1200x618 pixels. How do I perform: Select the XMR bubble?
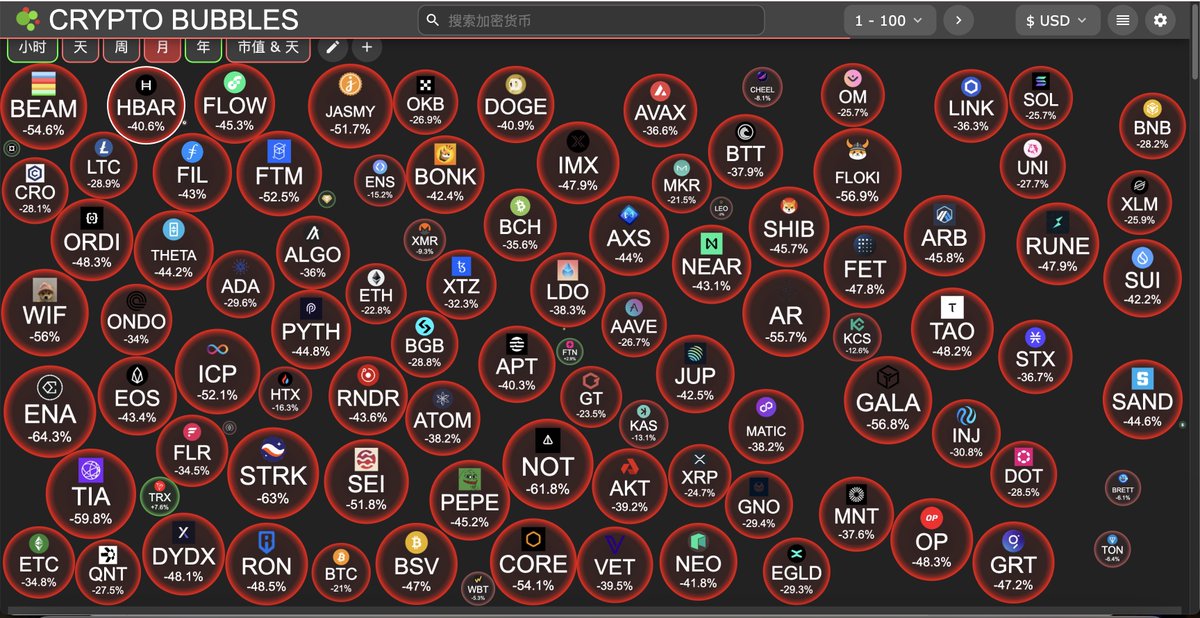tap(424, 239)
